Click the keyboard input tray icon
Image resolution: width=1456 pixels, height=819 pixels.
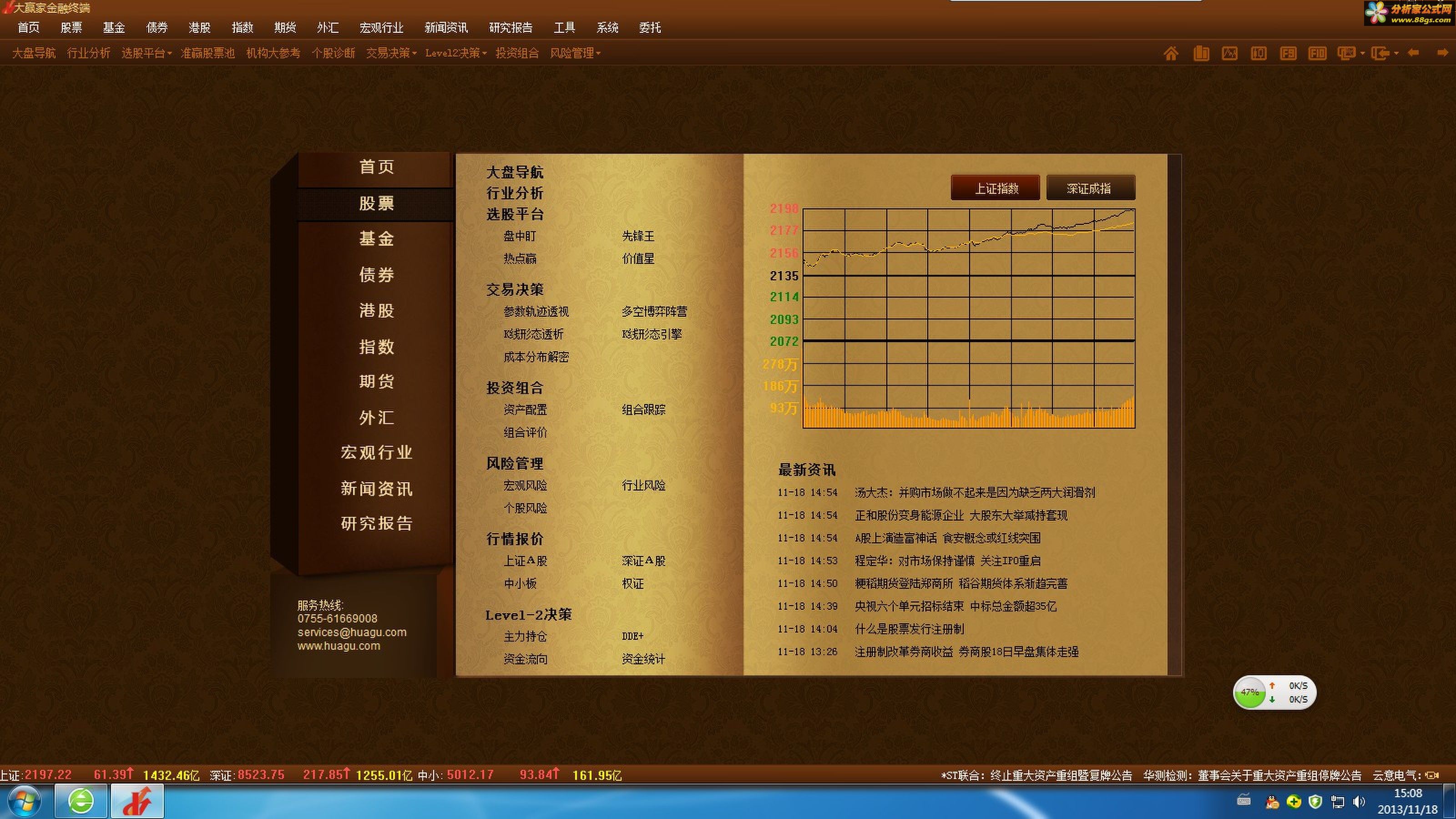coord(1244,800)
